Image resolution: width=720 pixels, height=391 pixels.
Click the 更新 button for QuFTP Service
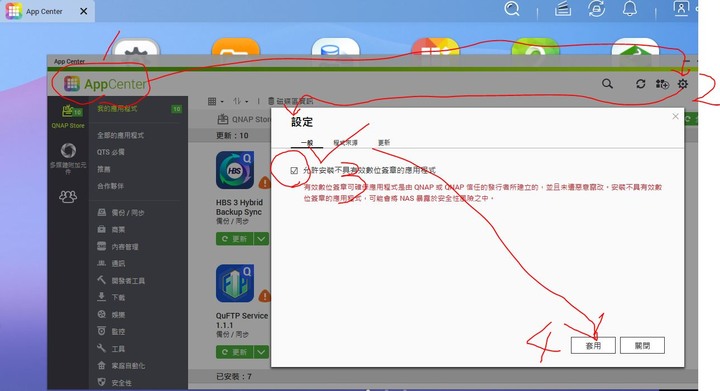tap(235, 352)
